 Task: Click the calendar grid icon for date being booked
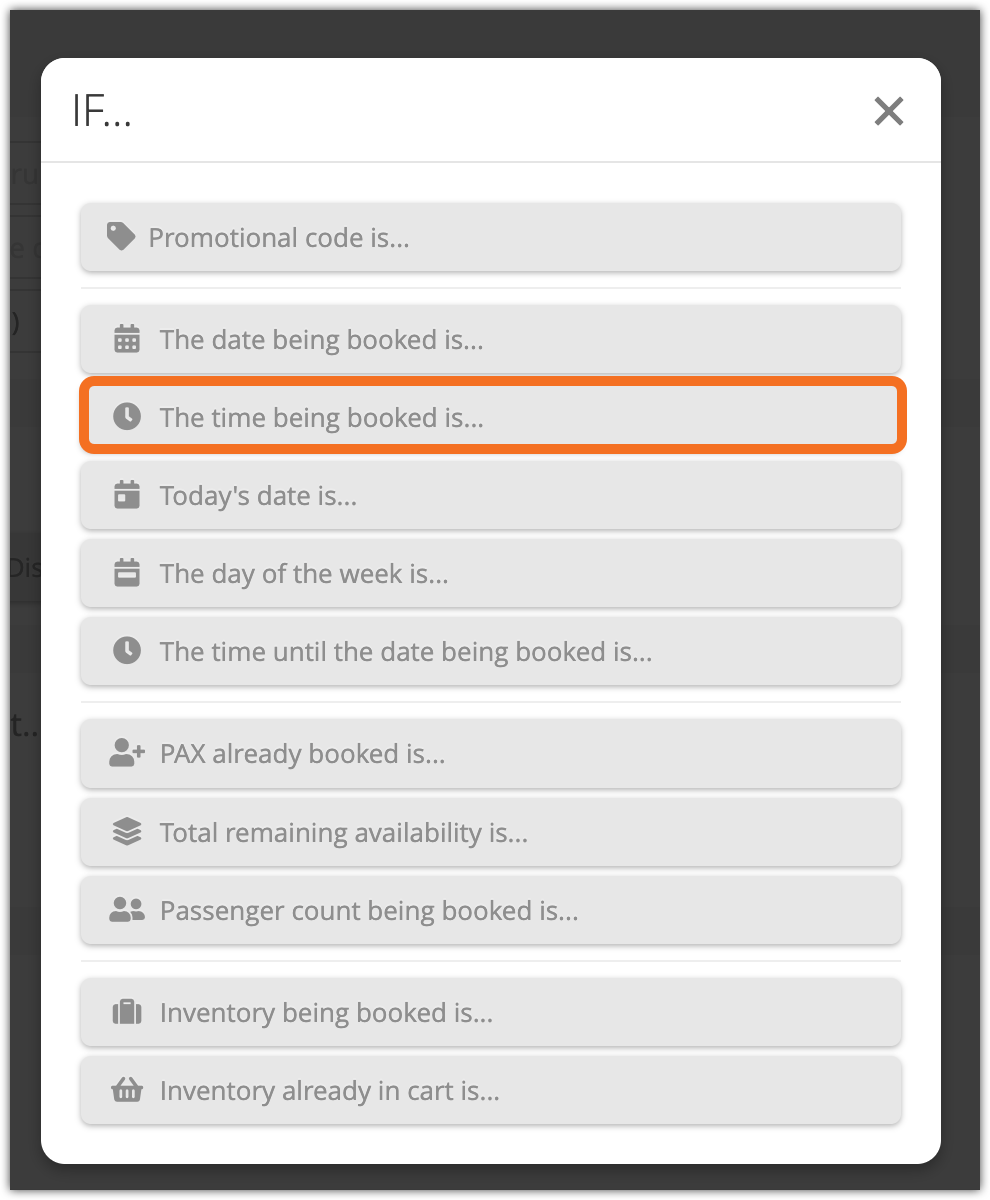[x=127, y=339]
